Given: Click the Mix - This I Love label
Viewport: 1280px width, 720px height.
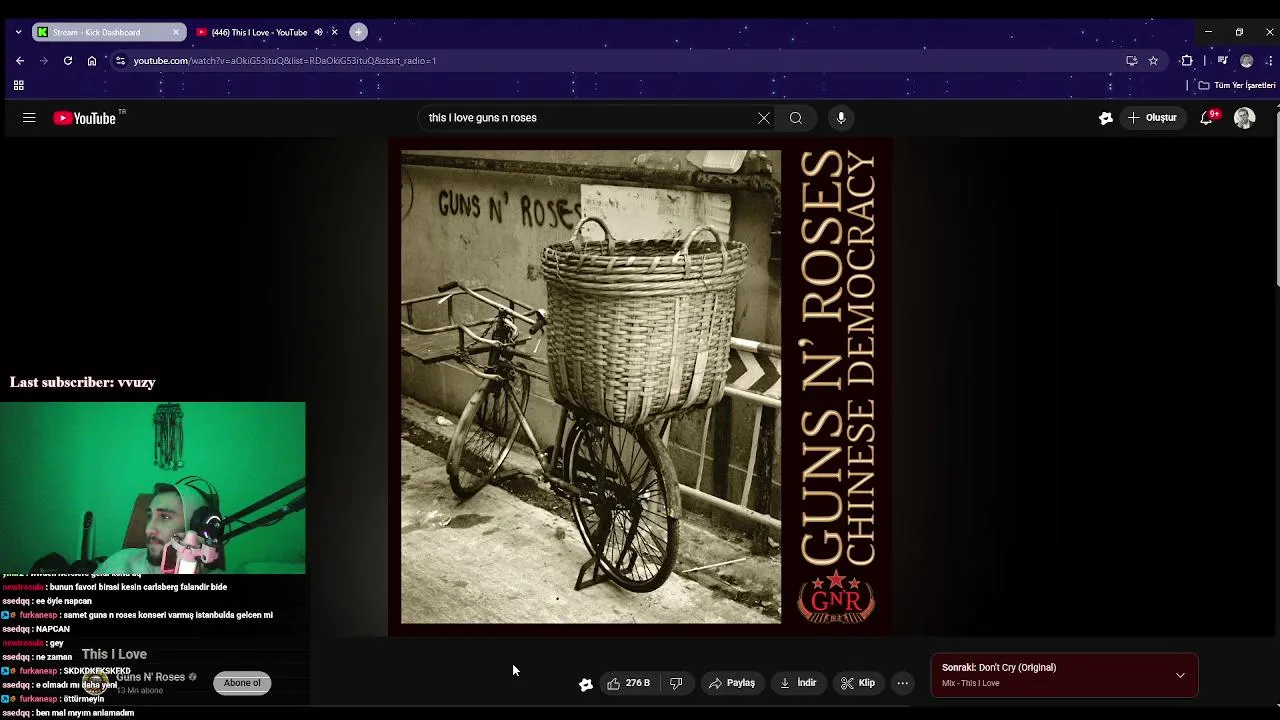Looking at the screenshot, I should [x=970, y=684].
